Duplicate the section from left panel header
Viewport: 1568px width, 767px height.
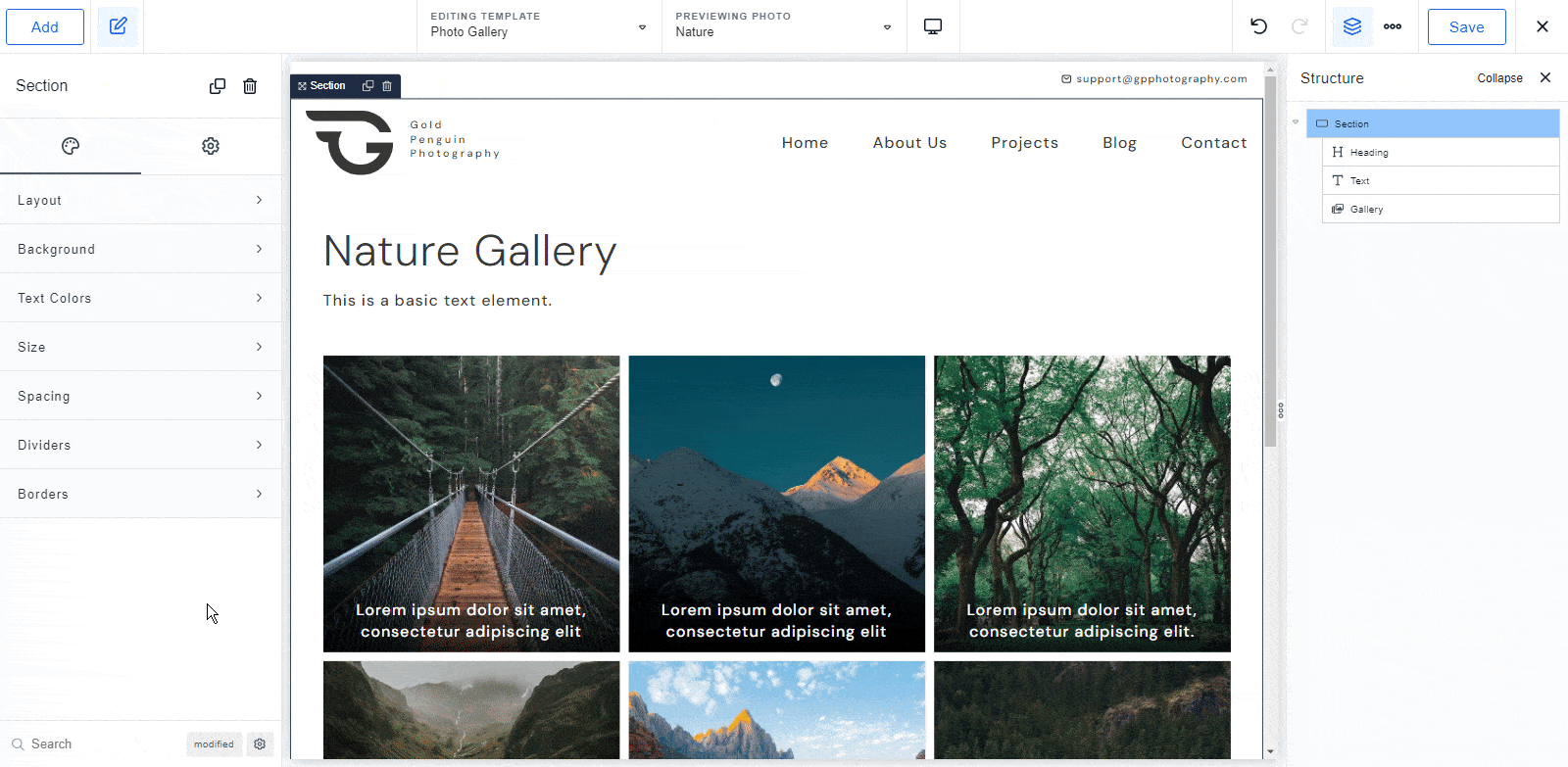(218, 86)
